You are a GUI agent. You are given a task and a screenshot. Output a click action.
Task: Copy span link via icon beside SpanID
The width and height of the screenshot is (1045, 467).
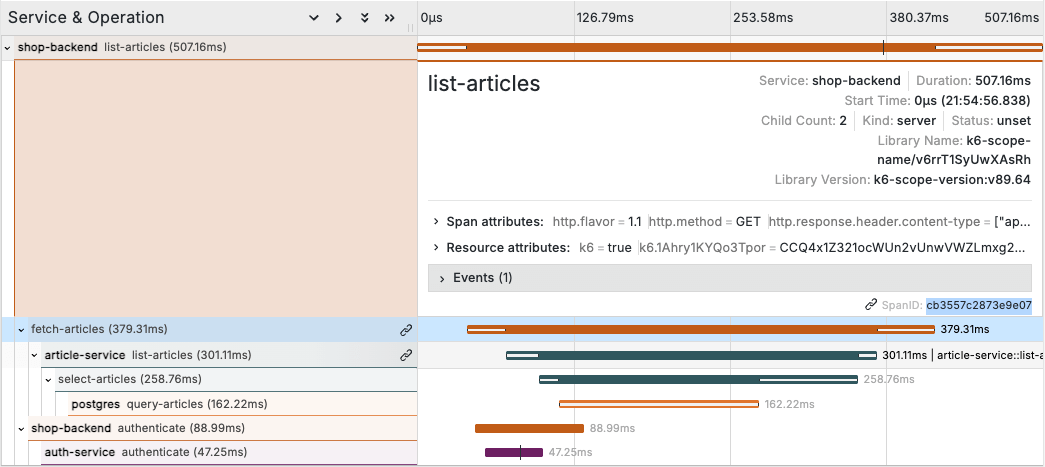coord(872,305)
